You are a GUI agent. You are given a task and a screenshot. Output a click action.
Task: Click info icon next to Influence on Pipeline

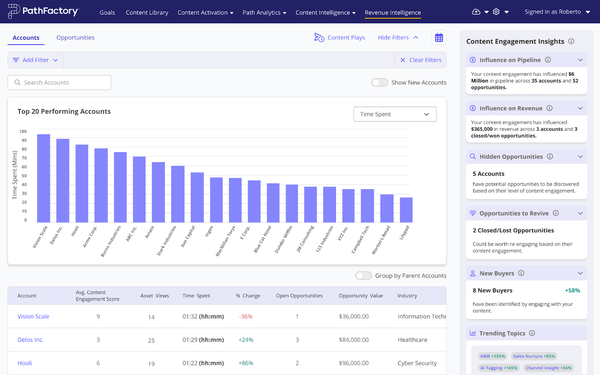548,60
